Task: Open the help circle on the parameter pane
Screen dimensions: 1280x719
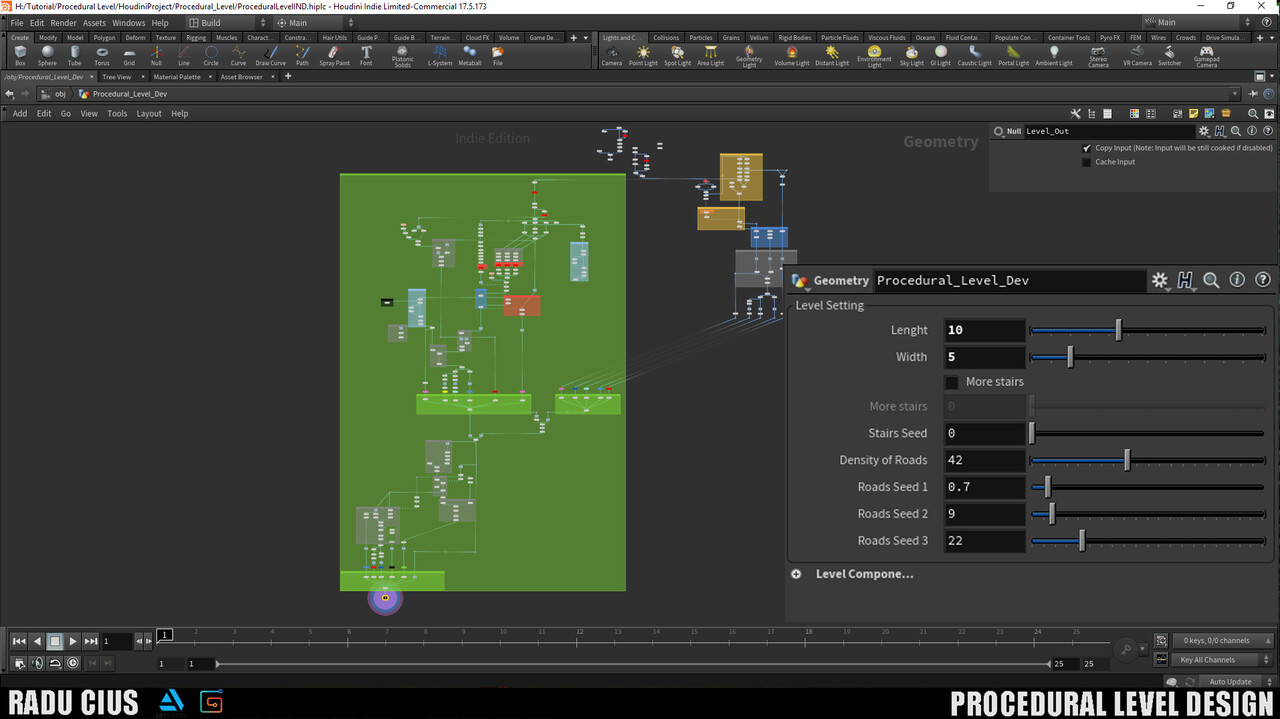Action: tap(1265, 280)
